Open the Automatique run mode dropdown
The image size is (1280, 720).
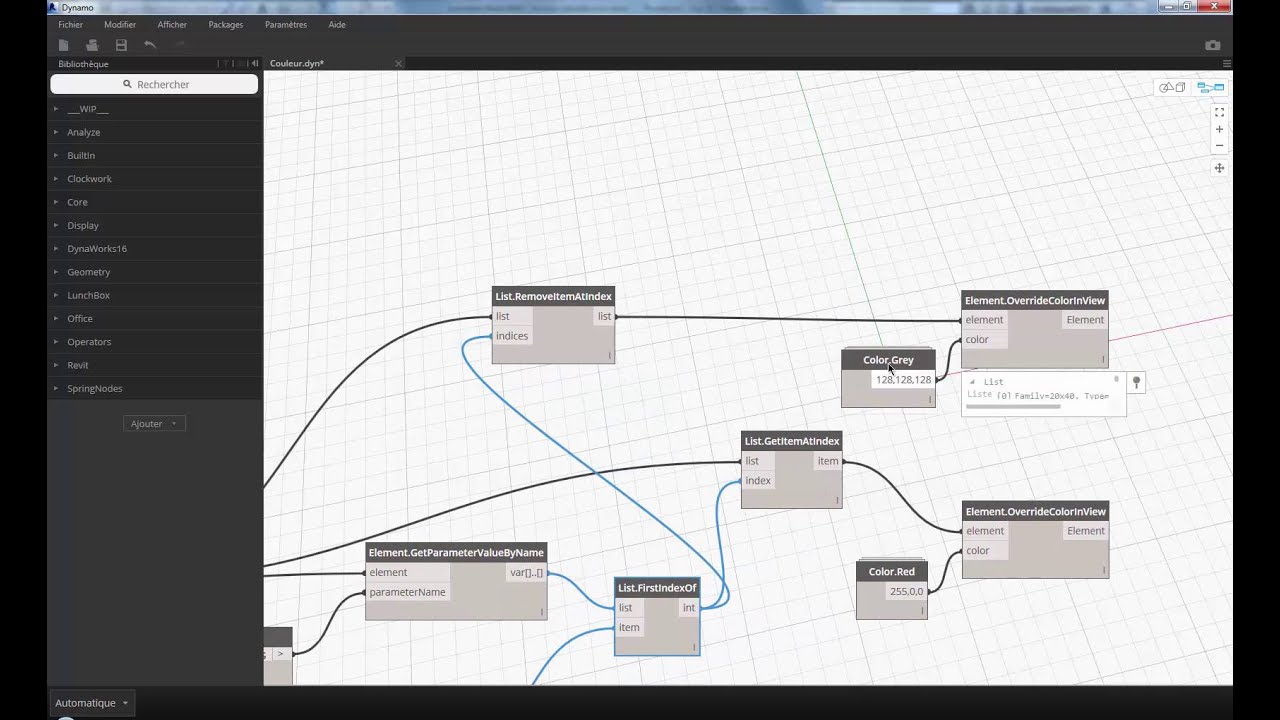pos(92,703)
